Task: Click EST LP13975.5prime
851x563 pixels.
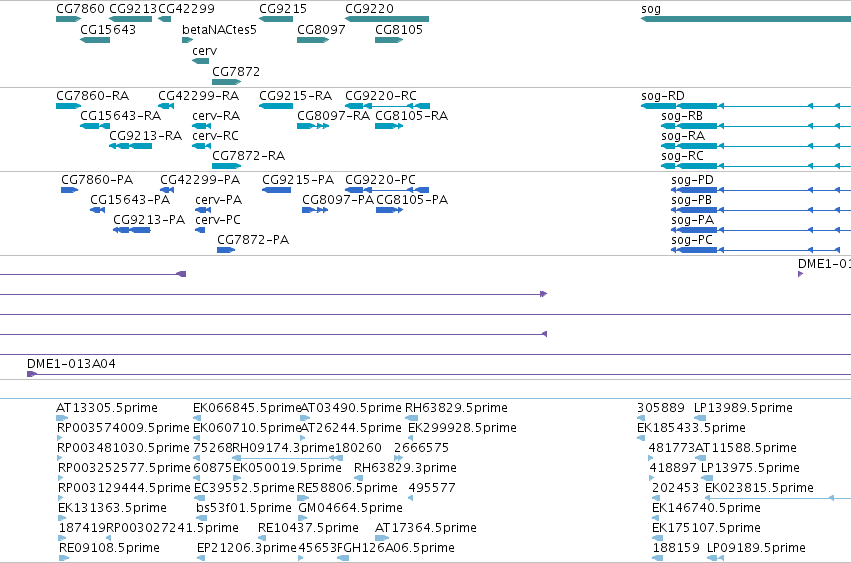Action: click(751, 468)
